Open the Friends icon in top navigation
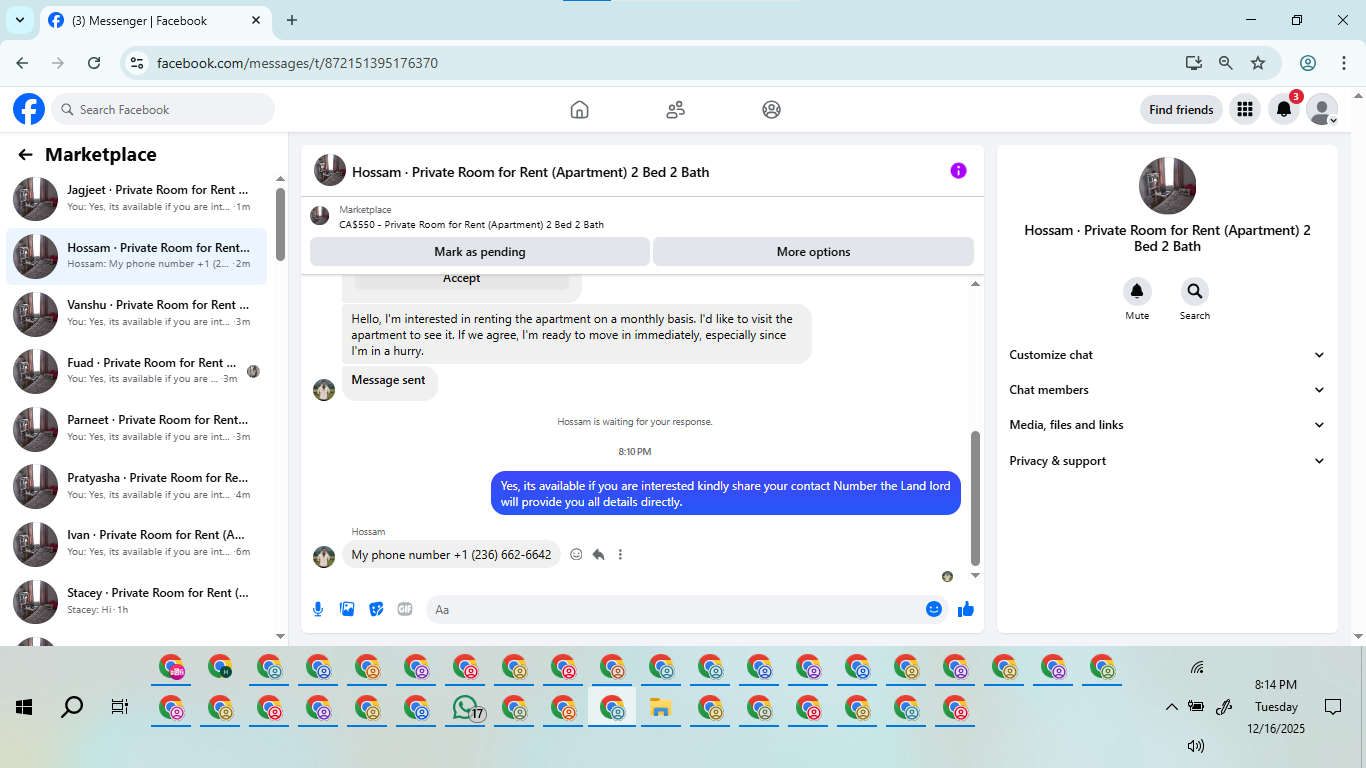The width and height of the screenshot is (1366, 768). click(x=675, y=110)
